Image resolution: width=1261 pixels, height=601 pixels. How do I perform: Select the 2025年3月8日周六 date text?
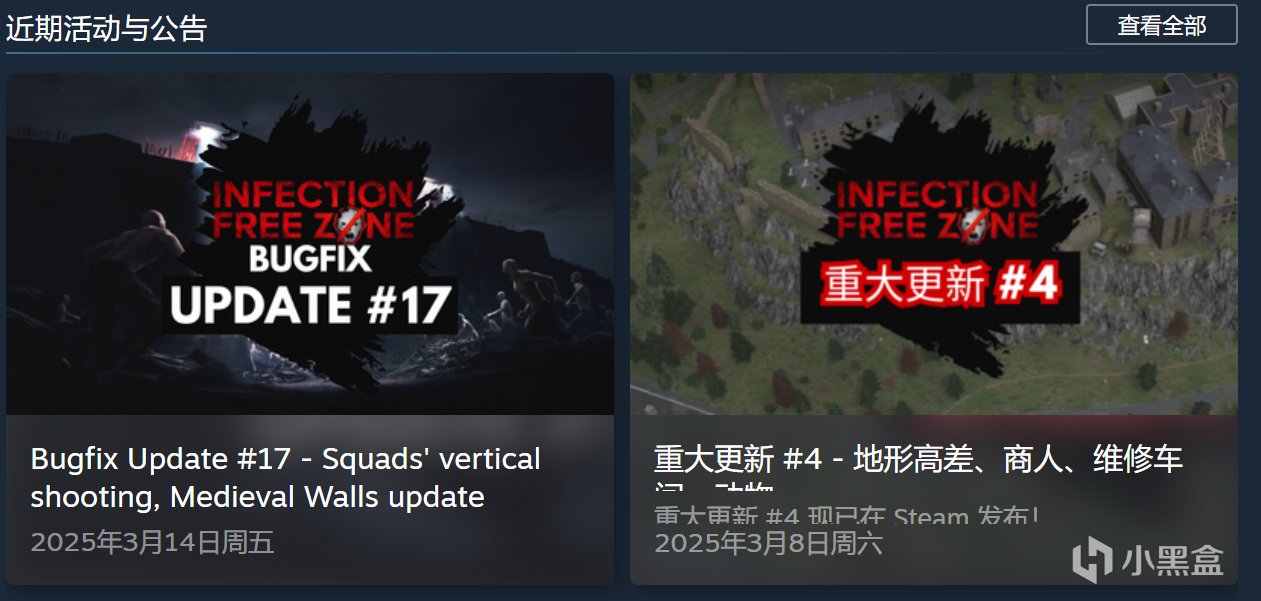click(768, 544)
